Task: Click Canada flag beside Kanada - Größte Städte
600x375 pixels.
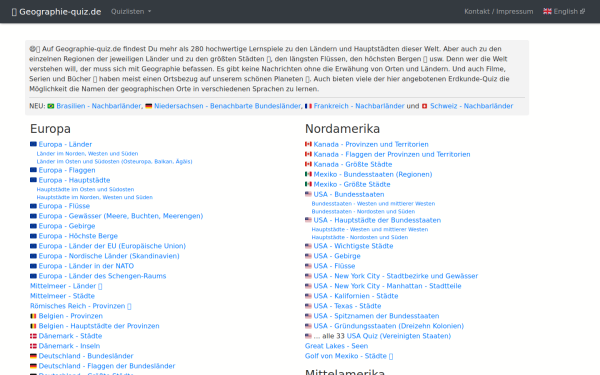Action: tap(308, 164)
